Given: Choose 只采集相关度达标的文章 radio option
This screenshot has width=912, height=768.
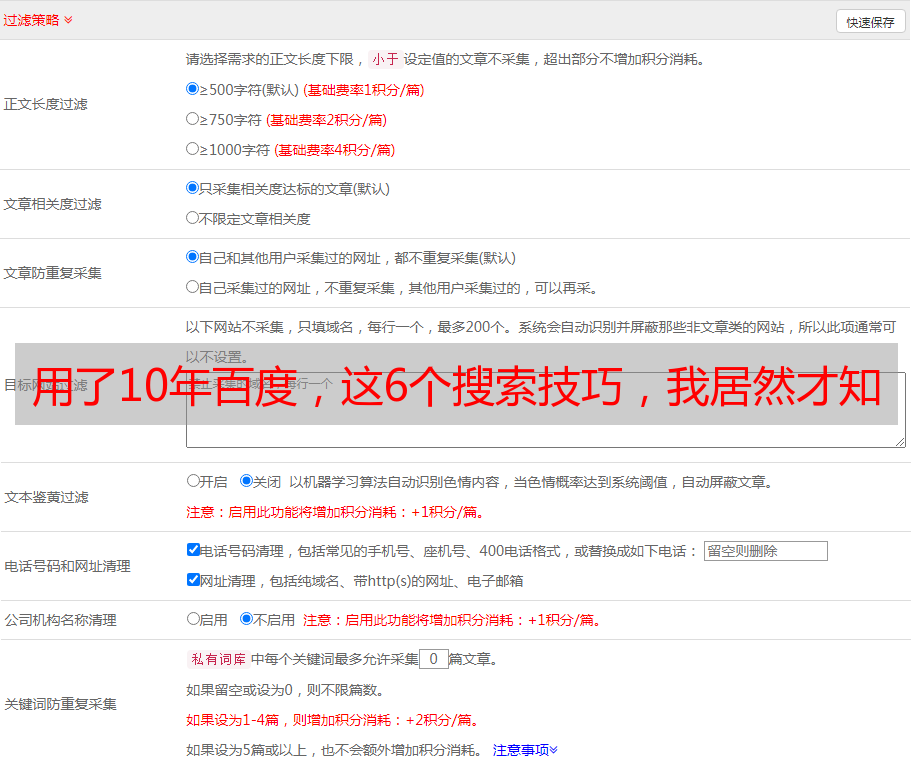Looking at the screenshot, I should coord(193,188).
